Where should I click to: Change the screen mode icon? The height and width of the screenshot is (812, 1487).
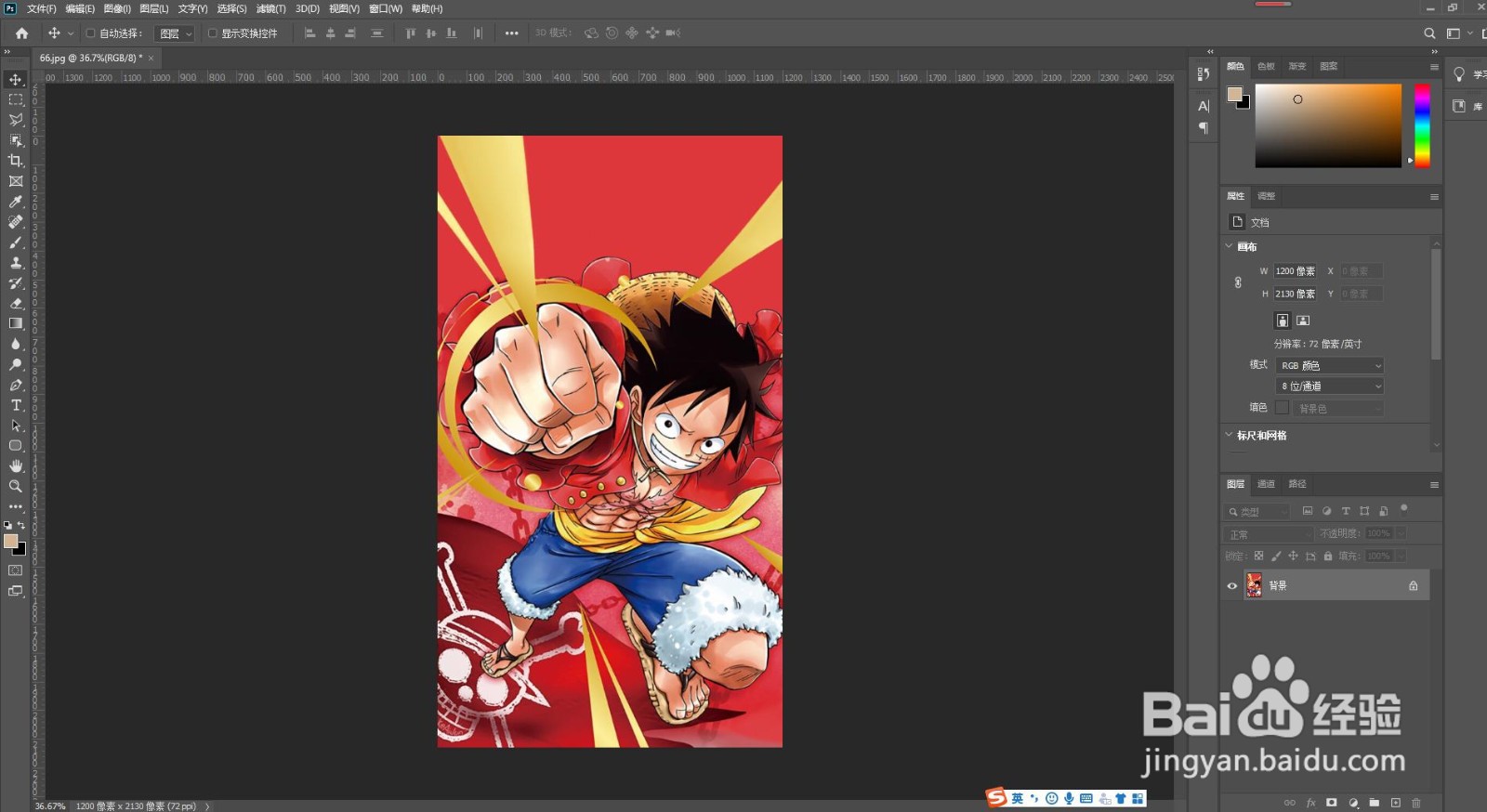coord(16,591)
